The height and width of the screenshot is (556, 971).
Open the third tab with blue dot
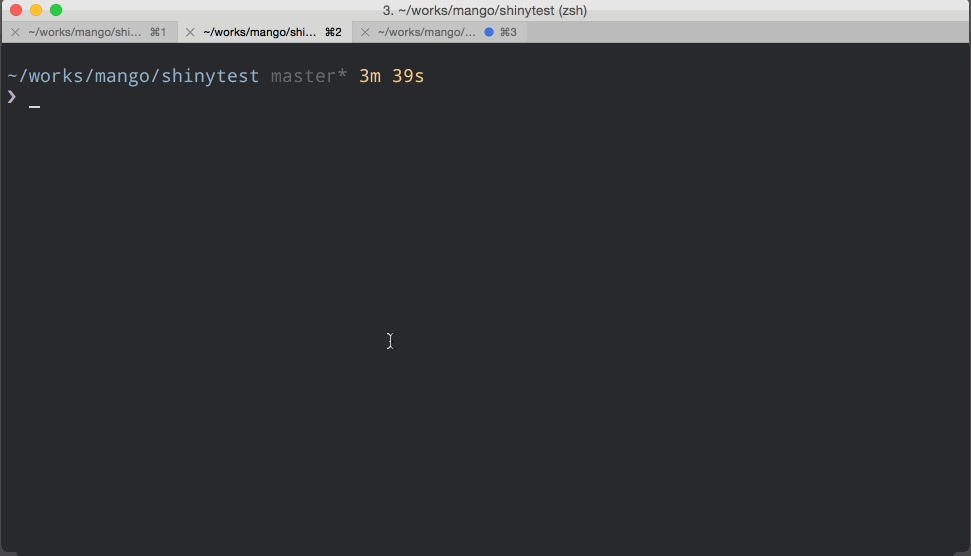[x=427, y=32]
